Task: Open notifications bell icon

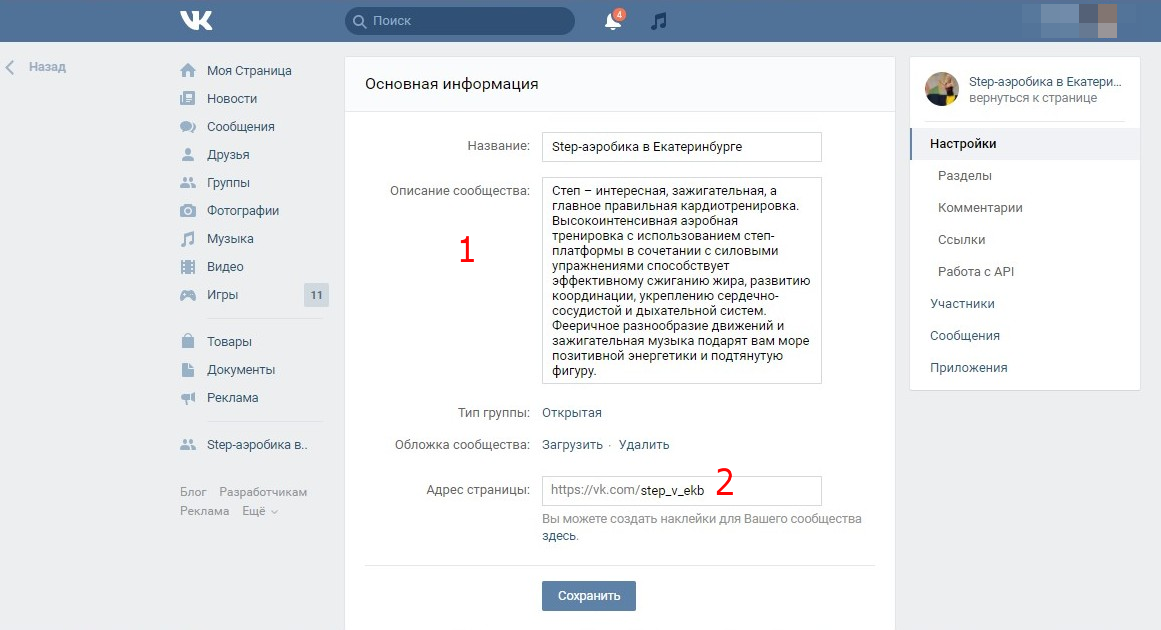Action: [x=613, y=21]
